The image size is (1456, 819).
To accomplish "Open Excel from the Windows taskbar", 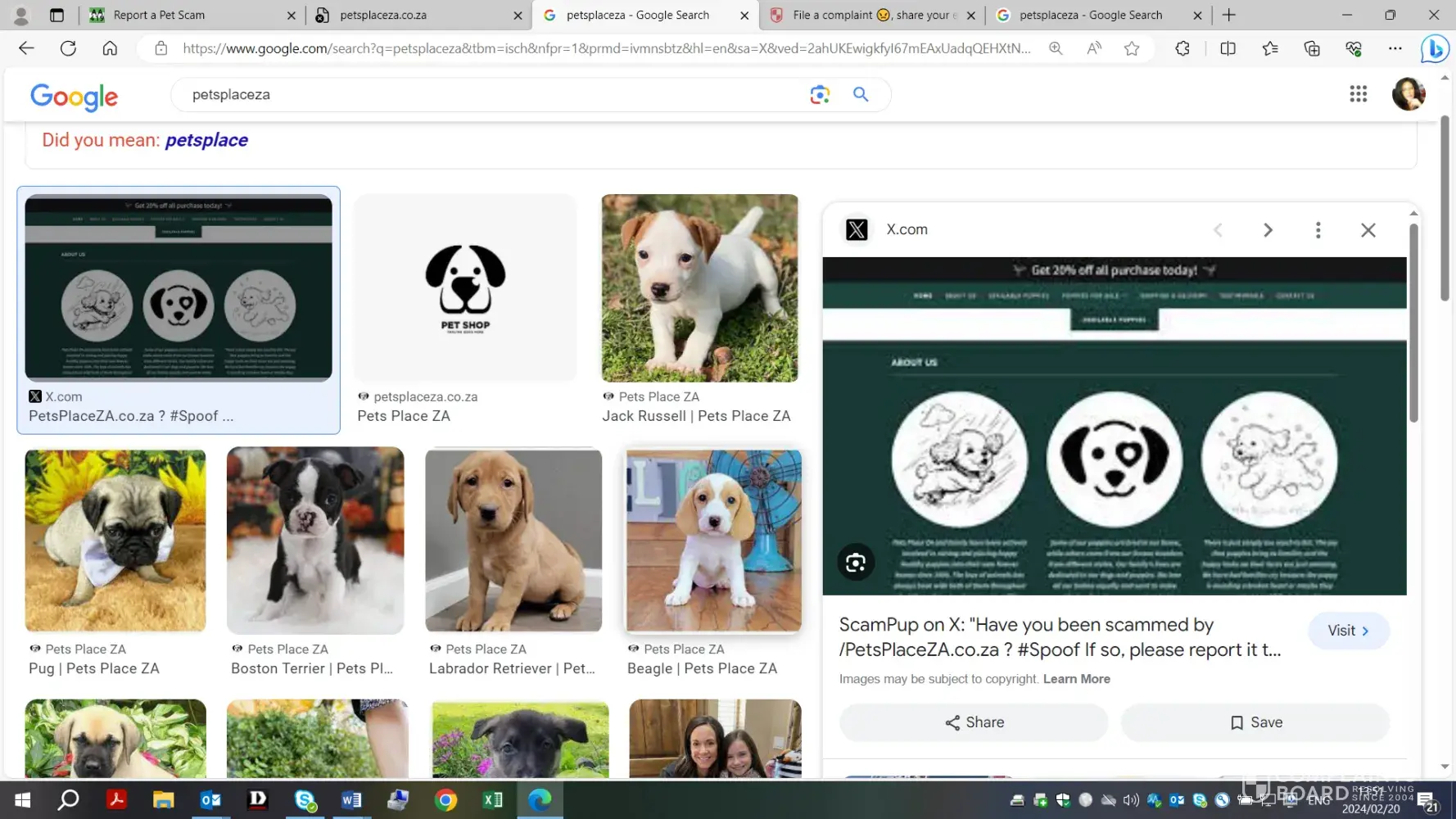I will tap(493, 799).
